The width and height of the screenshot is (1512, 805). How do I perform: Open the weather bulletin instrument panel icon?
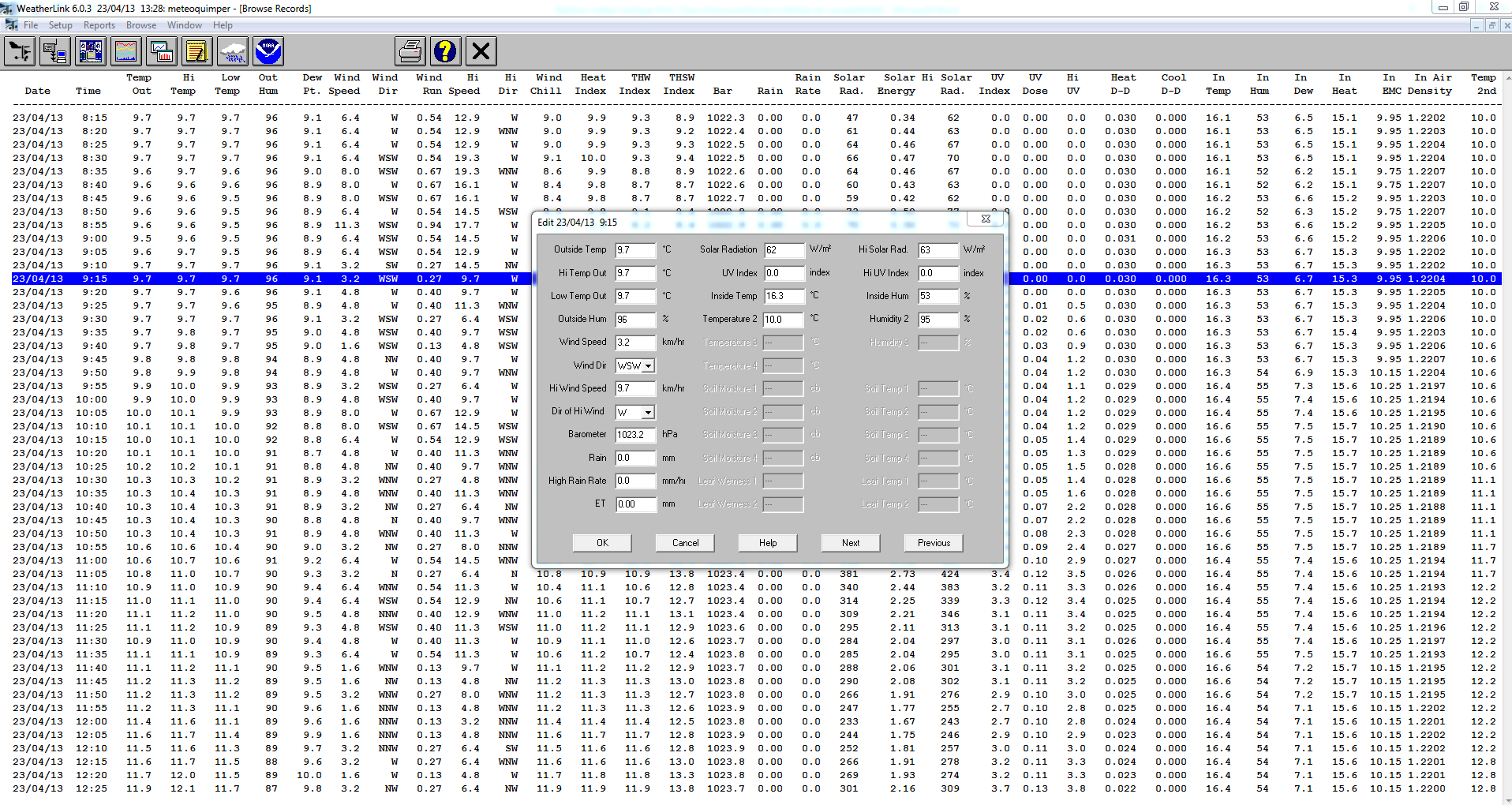pyautogui.click(x=91, y=51)
